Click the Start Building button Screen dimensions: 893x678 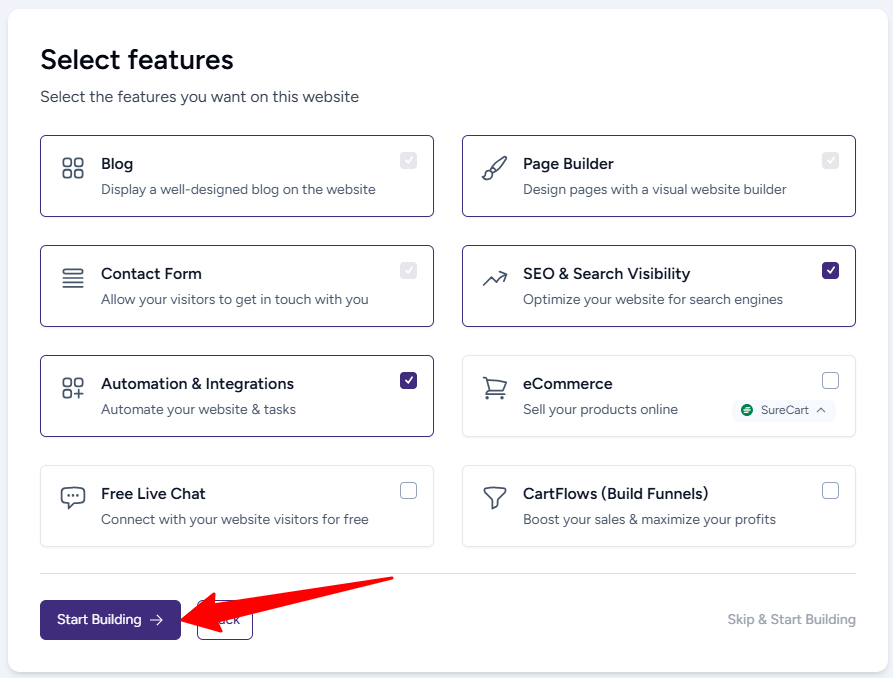110,619
